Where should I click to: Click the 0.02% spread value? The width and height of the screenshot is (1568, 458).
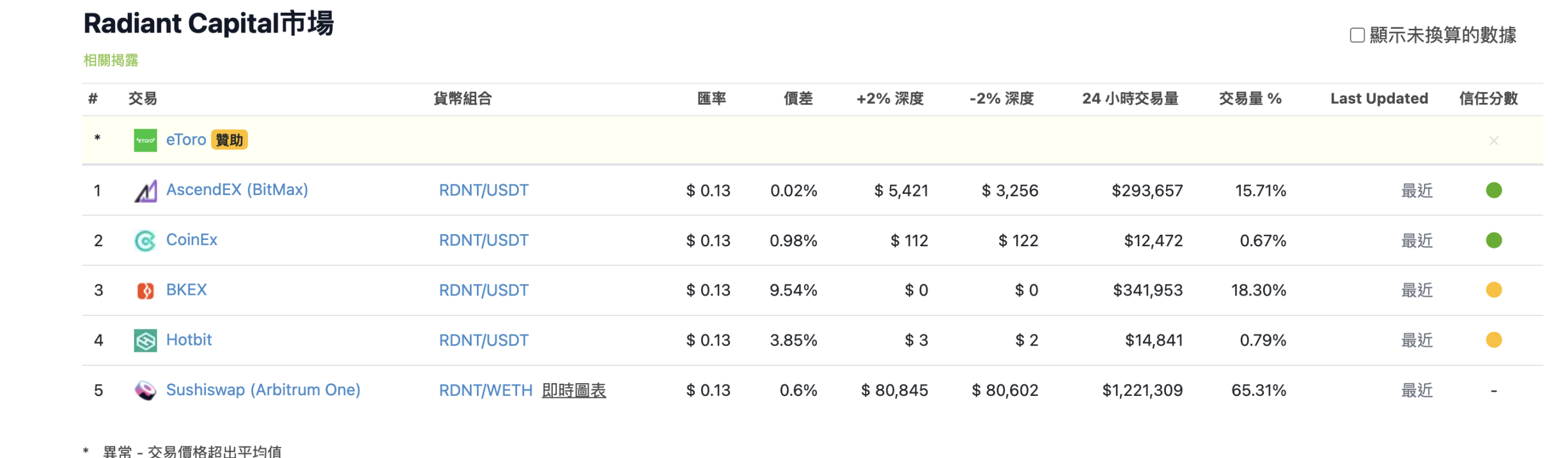pos(794,191)
